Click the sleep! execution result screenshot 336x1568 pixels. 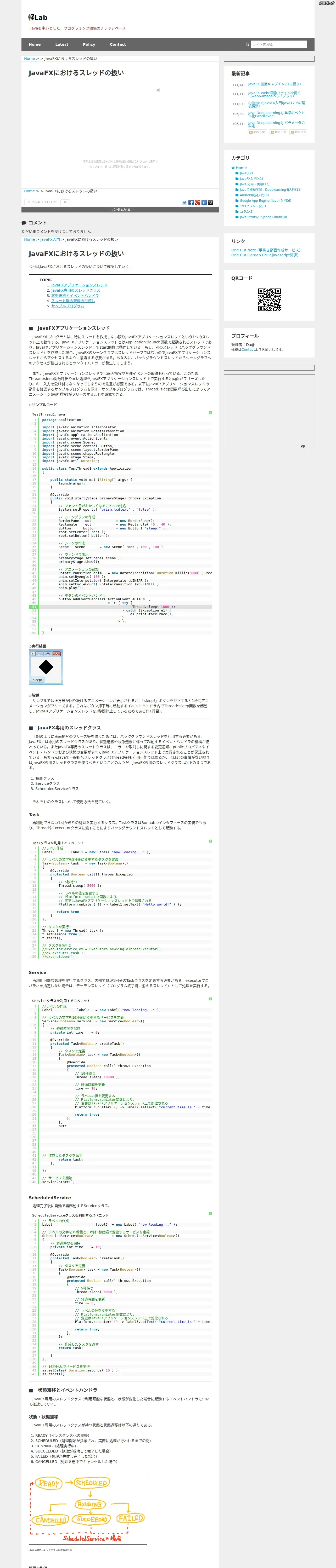(46, 667)
